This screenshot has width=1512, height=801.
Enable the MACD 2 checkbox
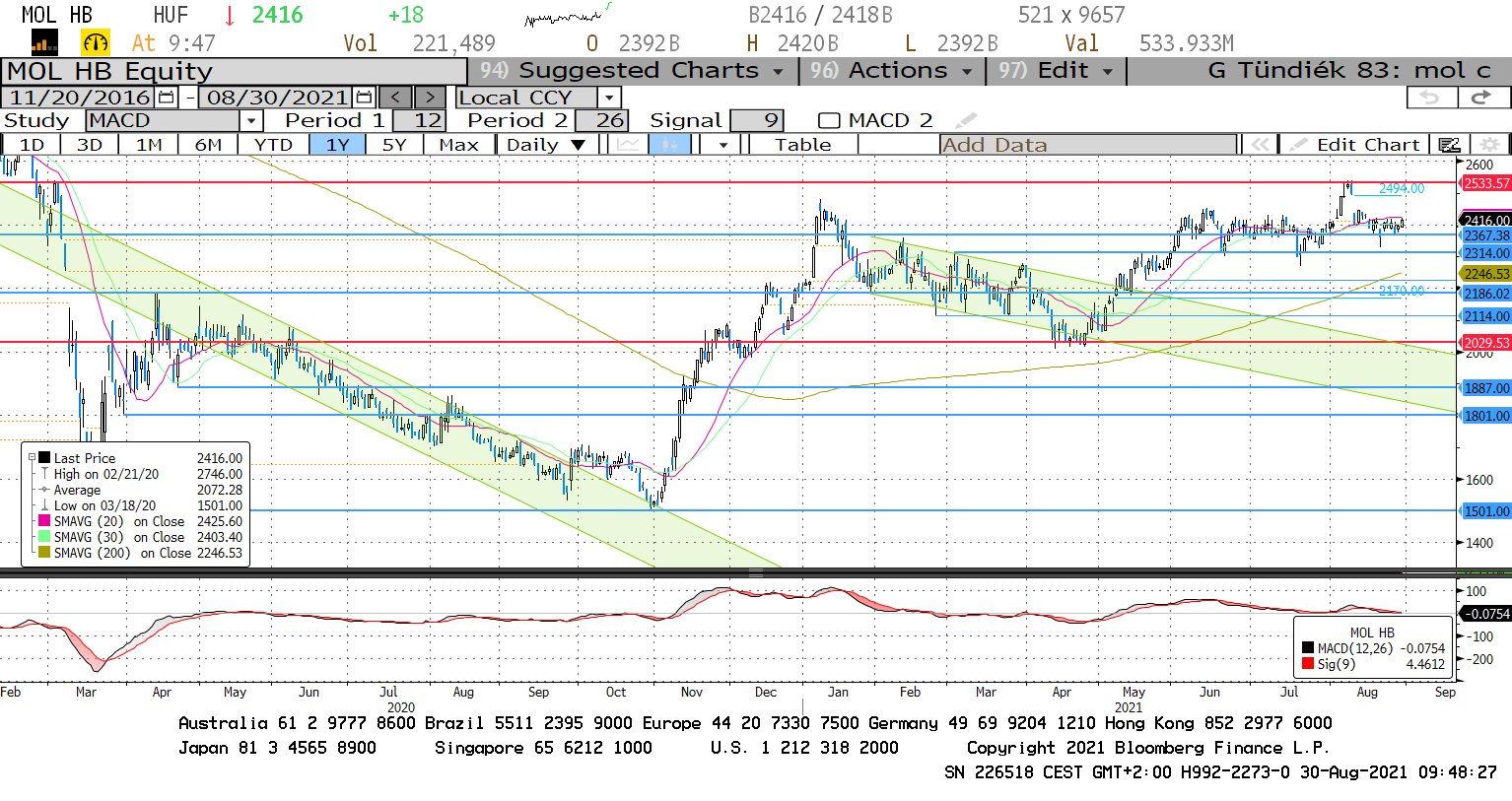tap(829, 120)
